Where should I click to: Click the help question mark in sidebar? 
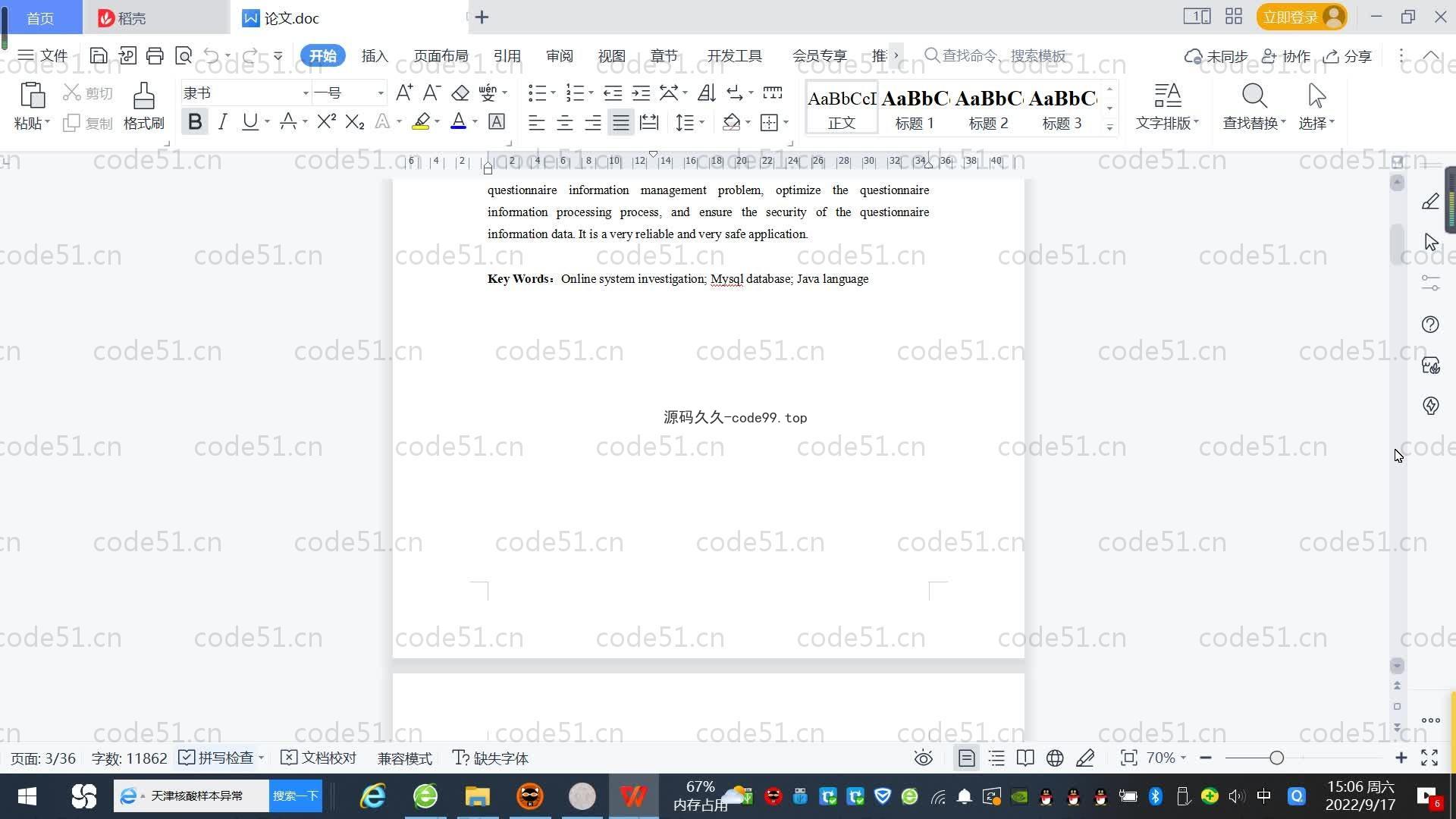[x=1430, y=325]
